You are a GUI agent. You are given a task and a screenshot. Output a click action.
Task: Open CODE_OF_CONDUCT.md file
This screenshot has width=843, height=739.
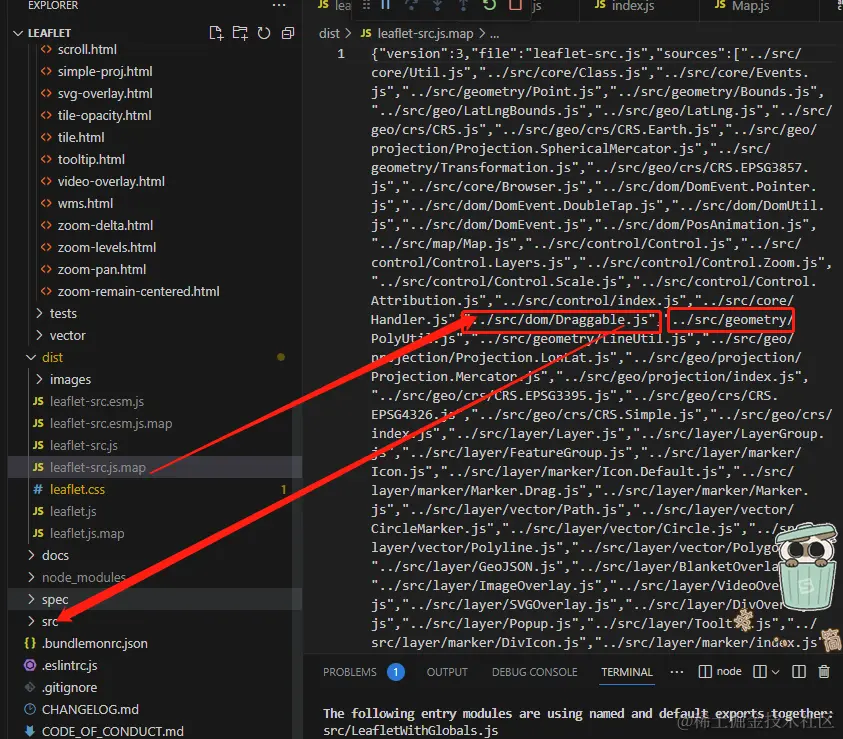[112, 731]
